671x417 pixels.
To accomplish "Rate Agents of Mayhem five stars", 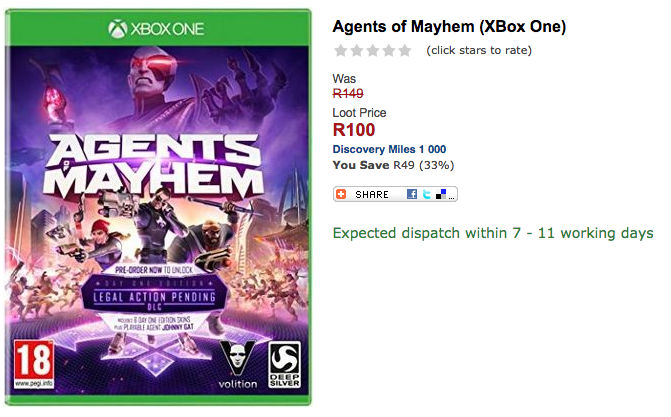I will (x=405, y=50).
